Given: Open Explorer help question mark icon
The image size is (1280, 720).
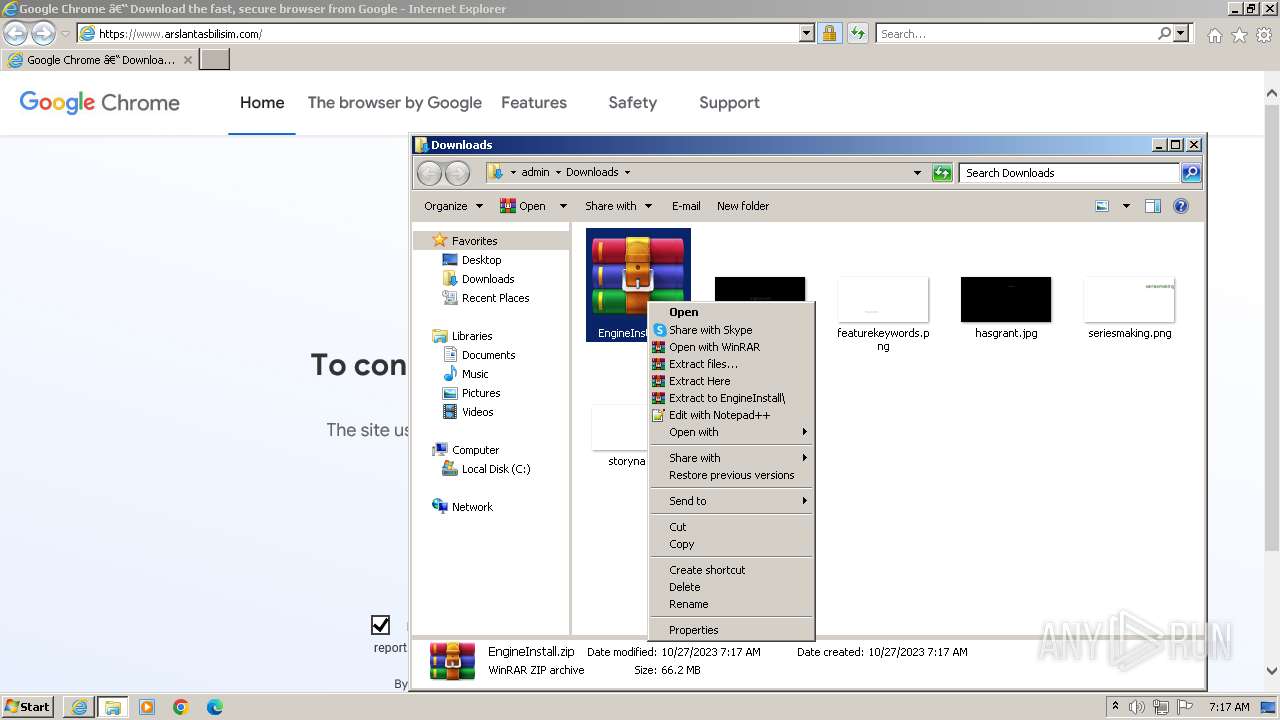Looking at the screenshot, I should tap(1181, 206).
